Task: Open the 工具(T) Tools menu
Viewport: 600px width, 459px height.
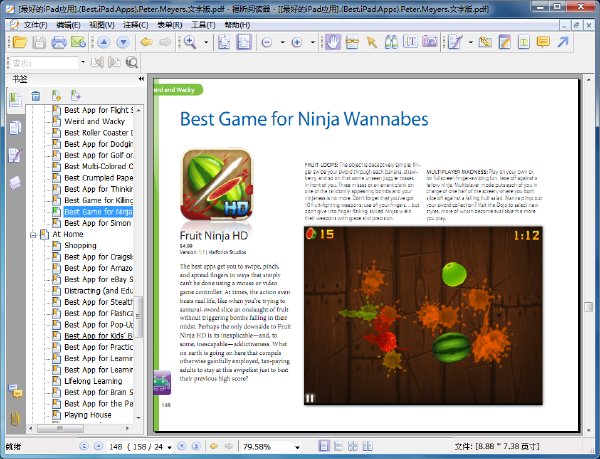Action: (203, 25)
